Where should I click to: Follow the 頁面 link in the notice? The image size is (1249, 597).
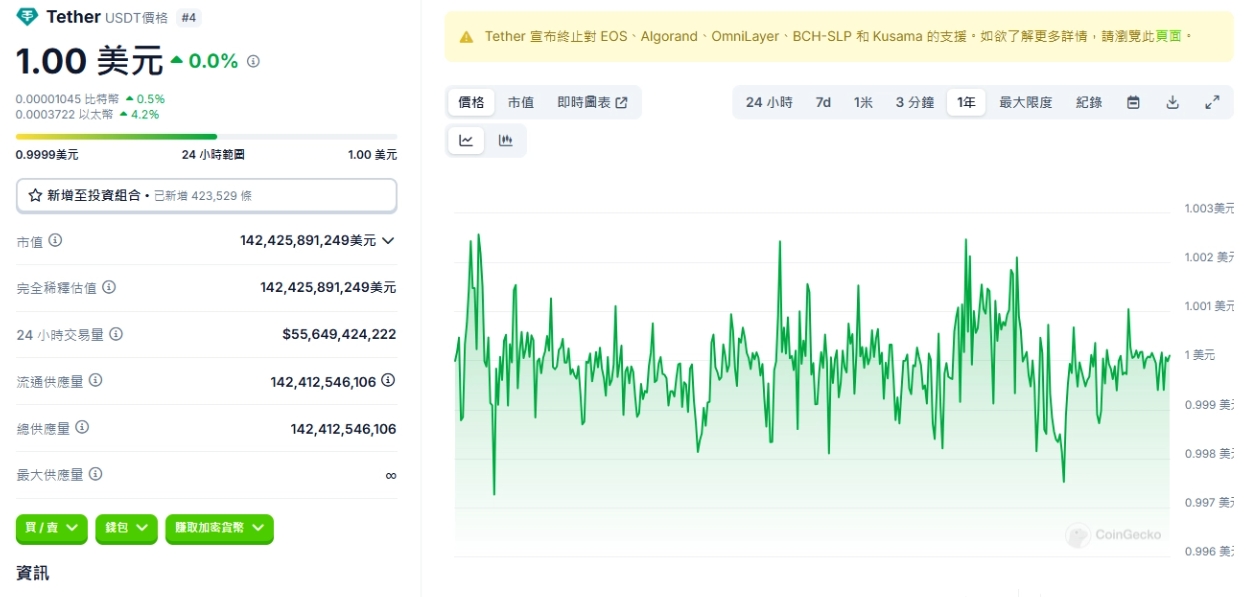tap(1168, 36)
